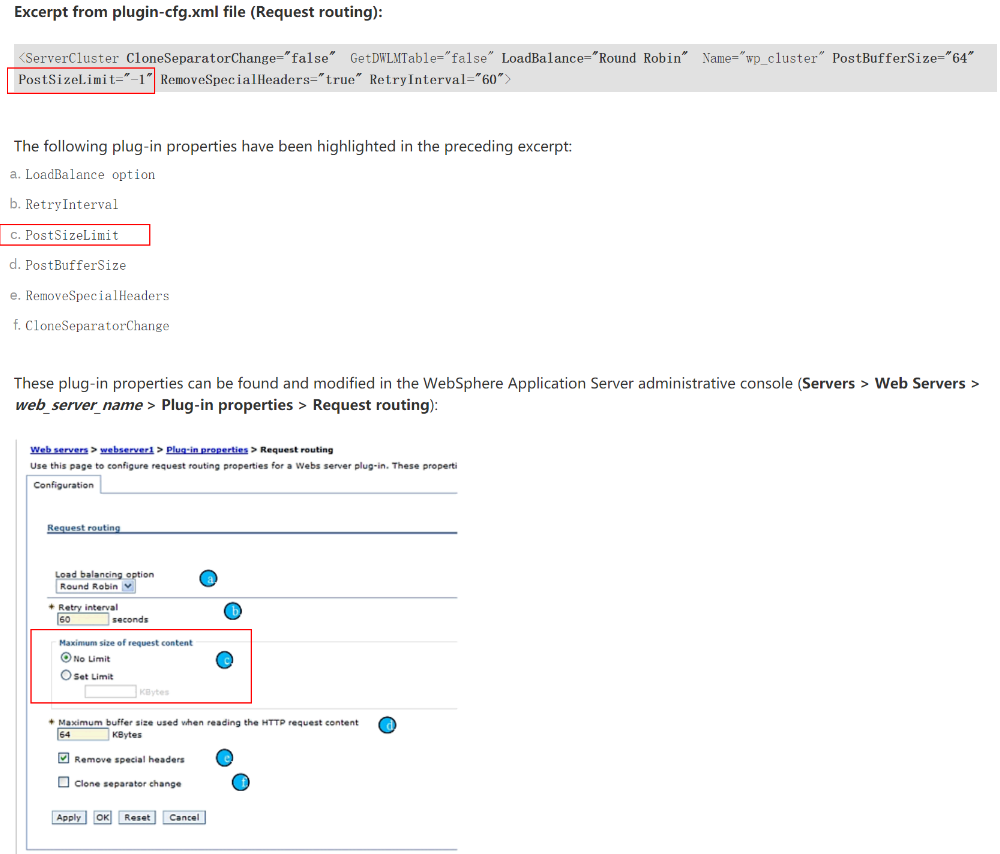The width and height of the screenshot is (1000, 854).
Task: Click the 'CloneSeparatorChange' list item
Action: pyautogui.click(x=97, y=326)
